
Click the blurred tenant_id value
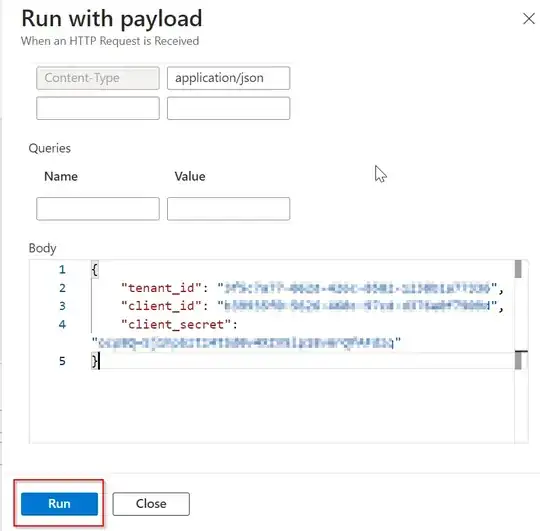pos(357,288)
